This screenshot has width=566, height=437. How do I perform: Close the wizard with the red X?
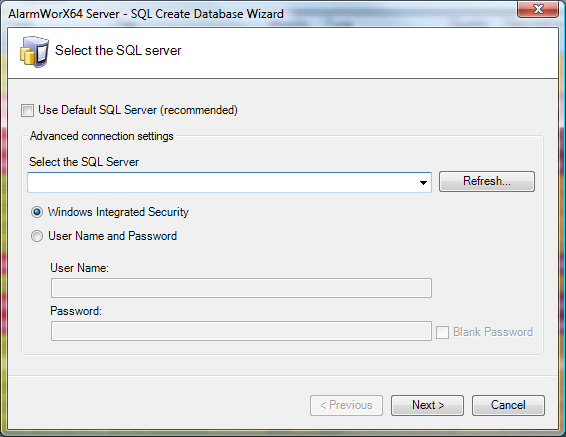537,9
